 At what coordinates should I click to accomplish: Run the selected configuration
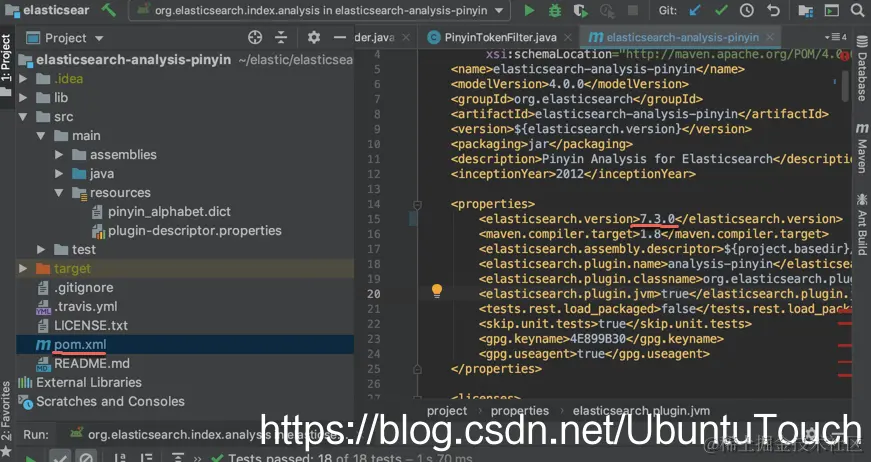pos(529,10)
